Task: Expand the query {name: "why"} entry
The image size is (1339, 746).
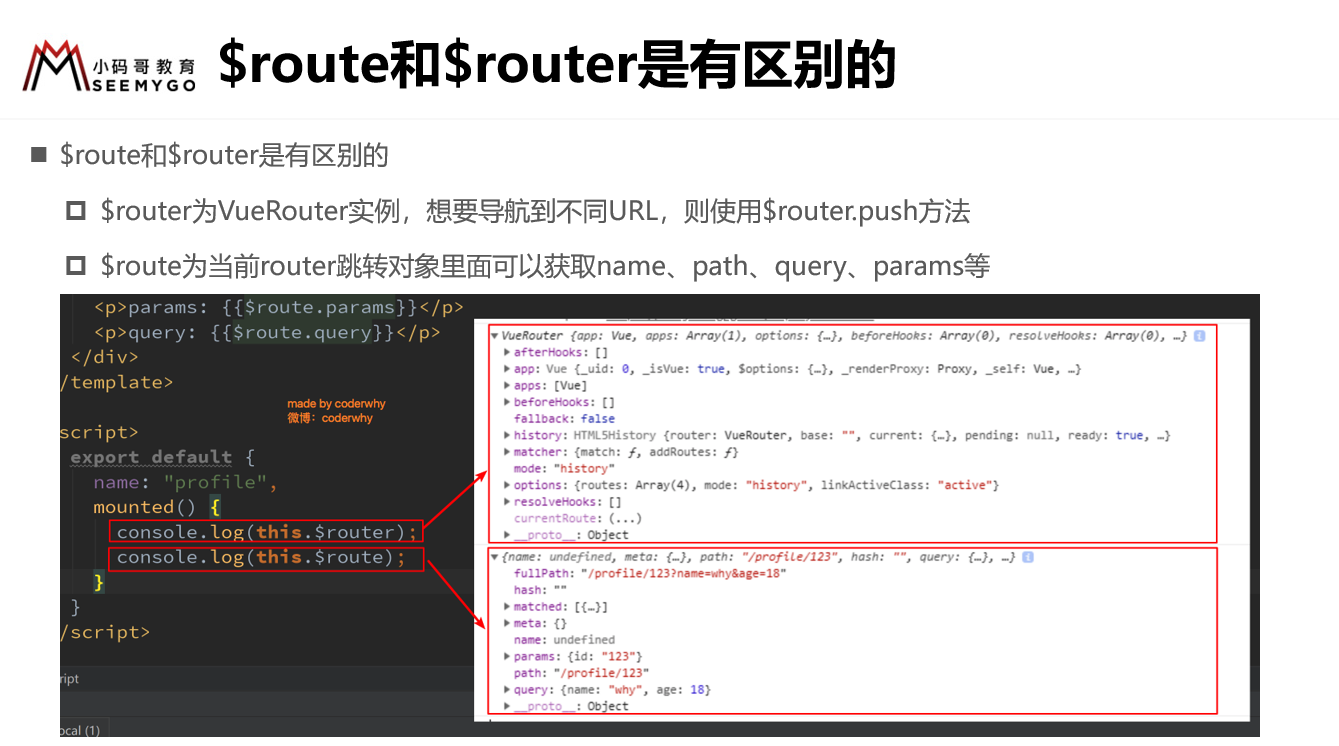Action: click(507, 690)
